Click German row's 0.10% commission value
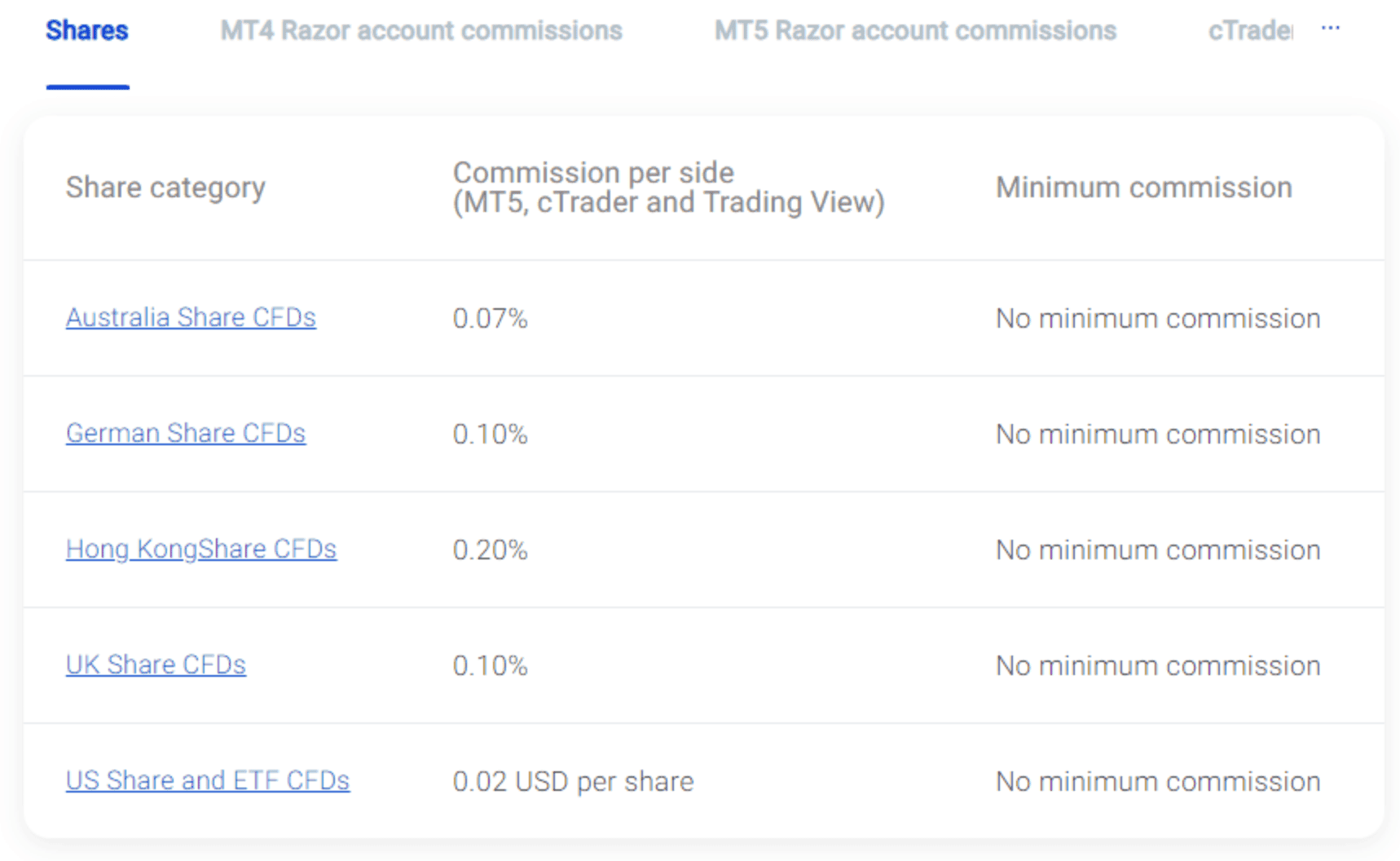This screenshot has height=861, width=1400. pyautogui.click(x=490, y=434)
